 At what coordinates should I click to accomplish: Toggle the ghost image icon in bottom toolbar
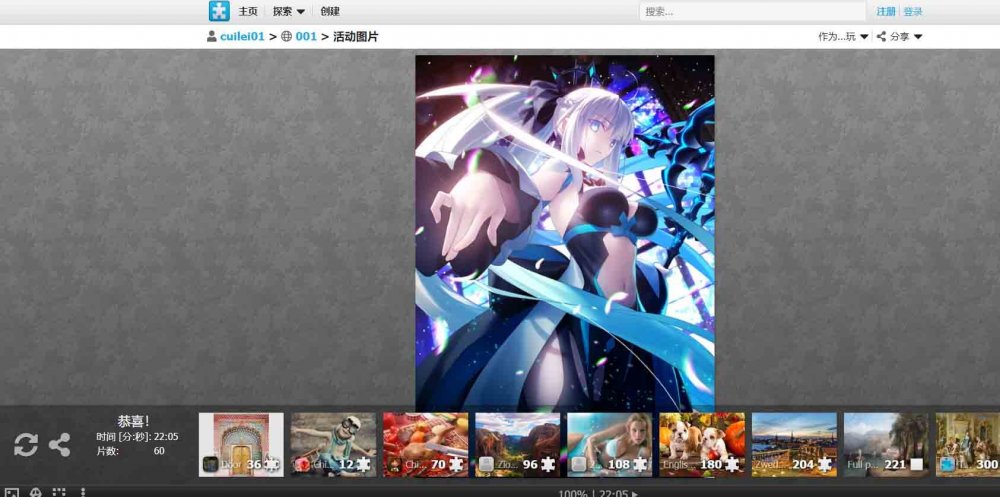[36, 493]
